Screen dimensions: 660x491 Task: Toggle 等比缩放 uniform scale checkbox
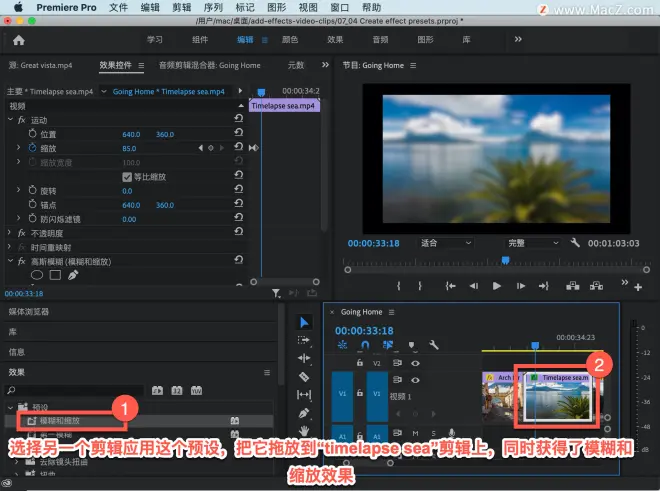pos(127,177)
